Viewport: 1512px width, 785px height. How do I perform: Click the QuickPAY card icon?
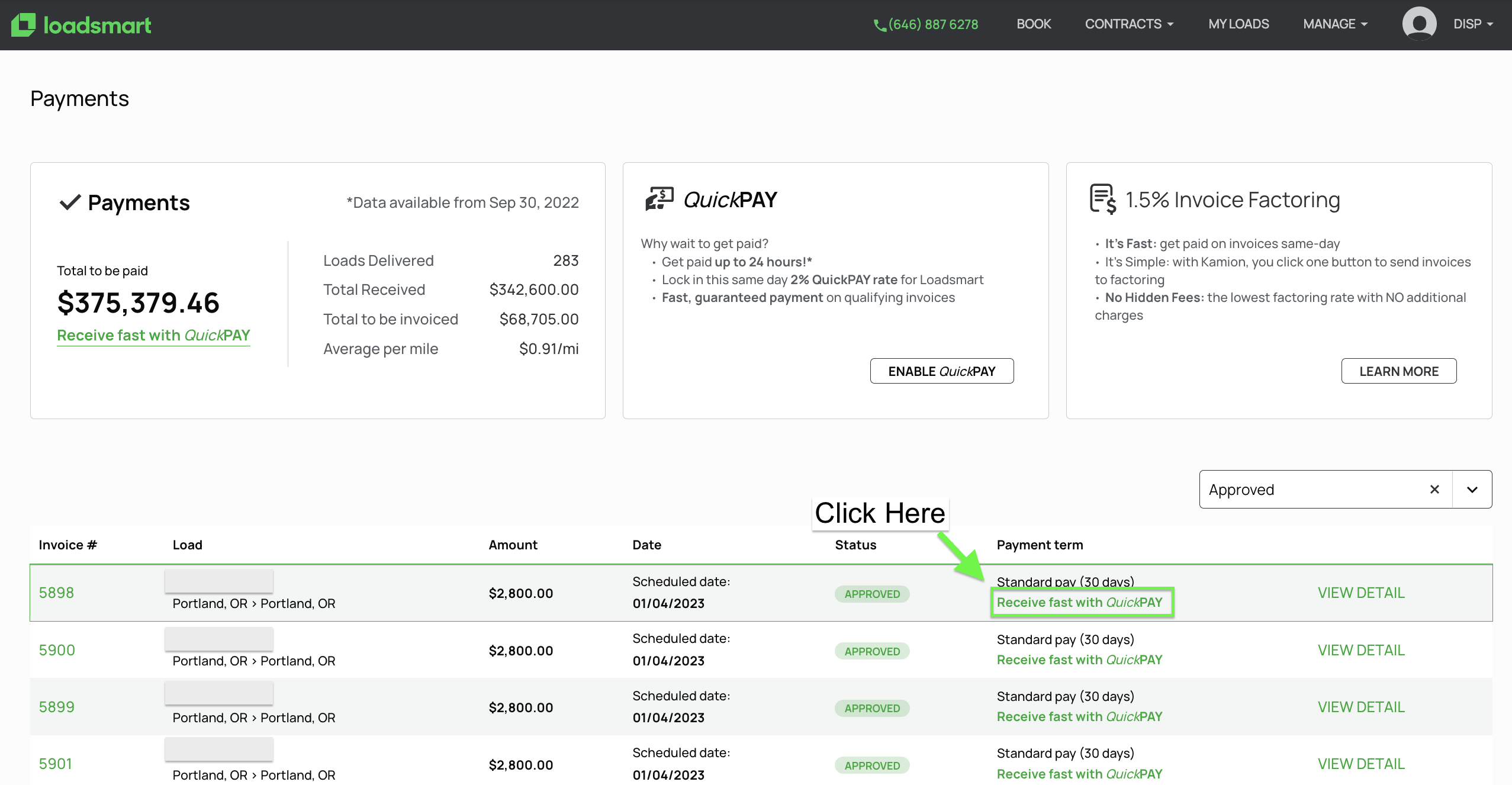tap(659, 199)
